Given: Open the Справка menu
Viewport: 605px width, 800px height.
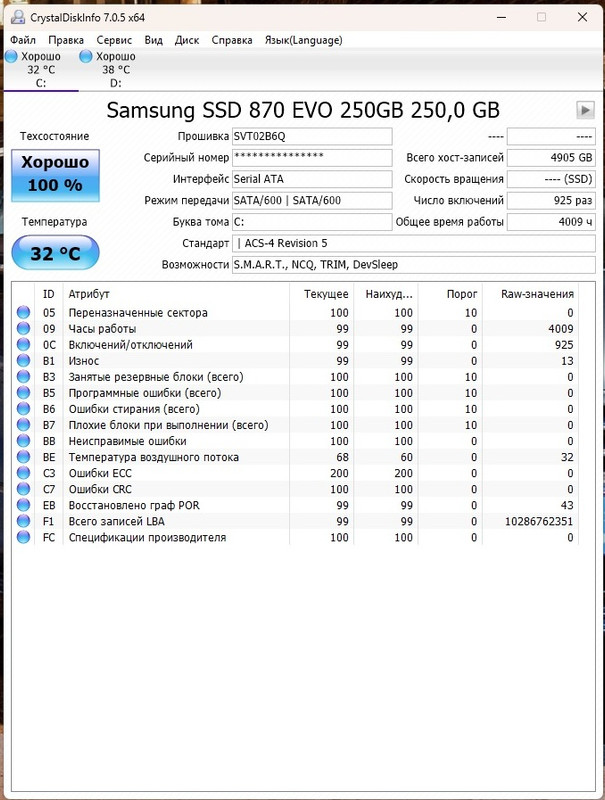Looking at the screenshot, I should click(232, 40).
